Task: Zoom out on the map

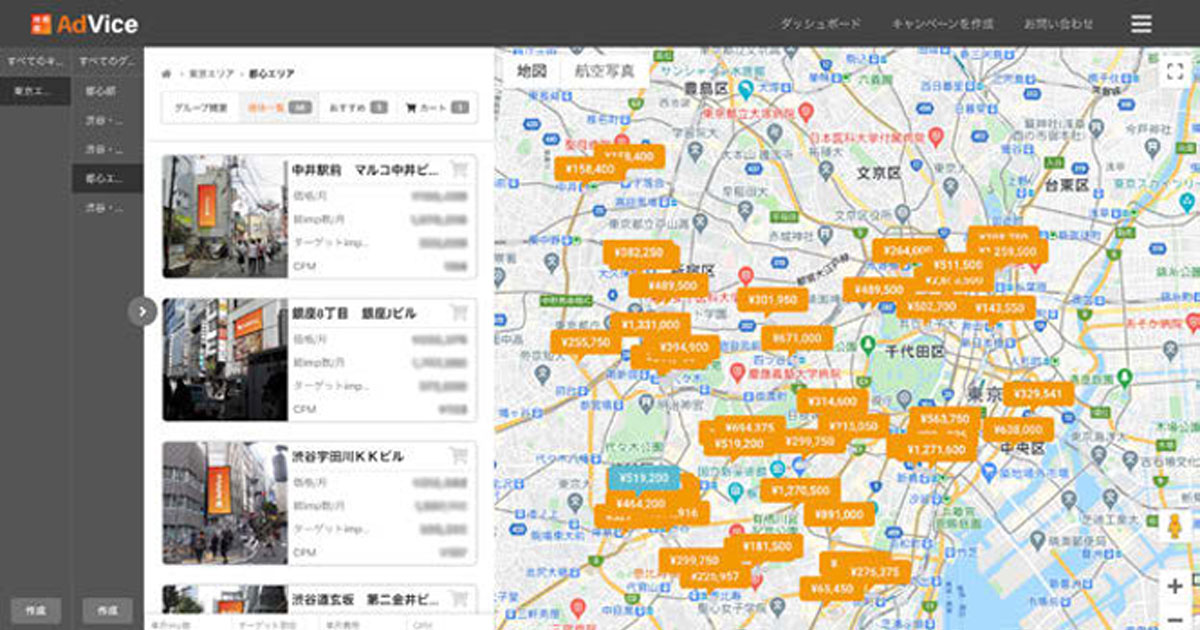Action: coord(1175,618)
